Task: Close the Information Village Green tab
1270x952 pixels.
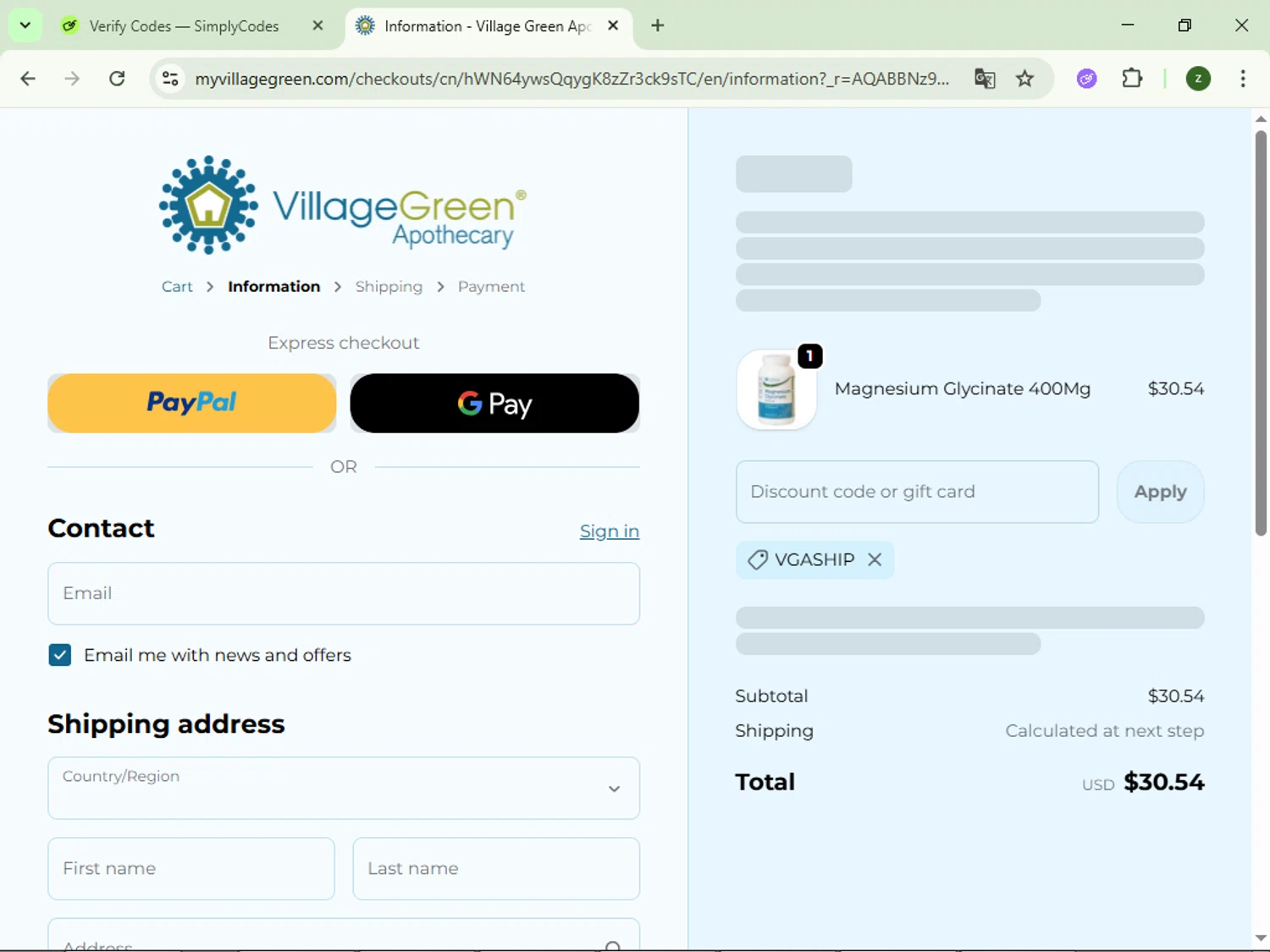Action: pyautogui.click(x=614, y=25)
